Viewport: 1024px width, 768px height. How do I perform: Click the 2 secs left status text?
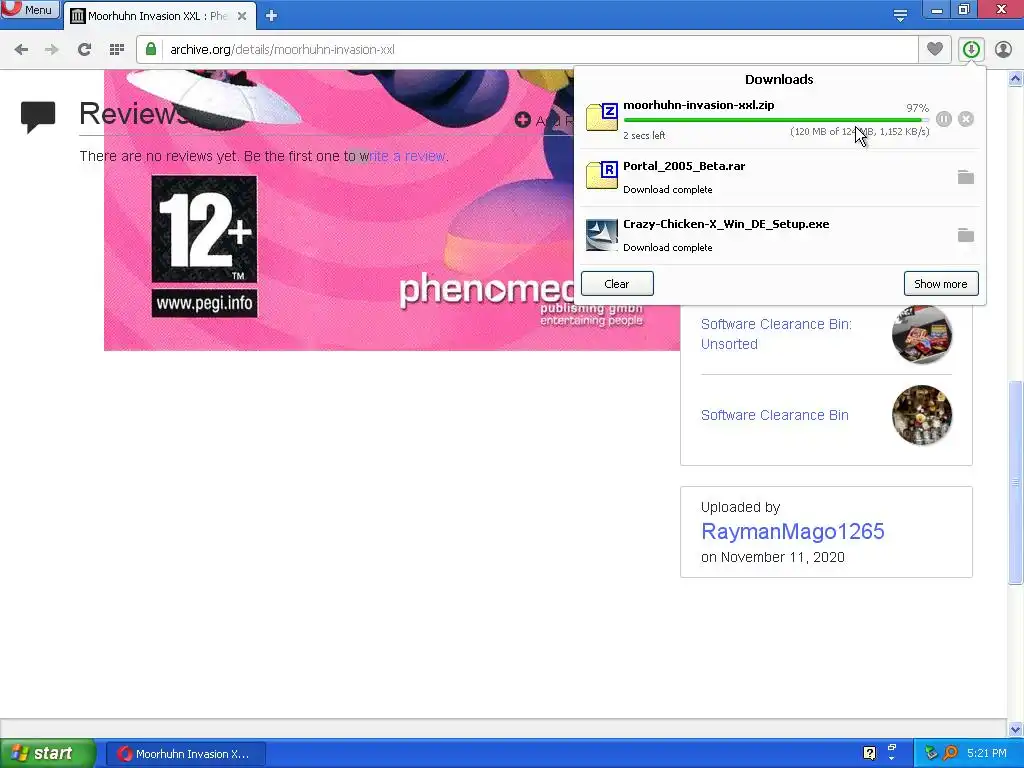tap(644, 135)
